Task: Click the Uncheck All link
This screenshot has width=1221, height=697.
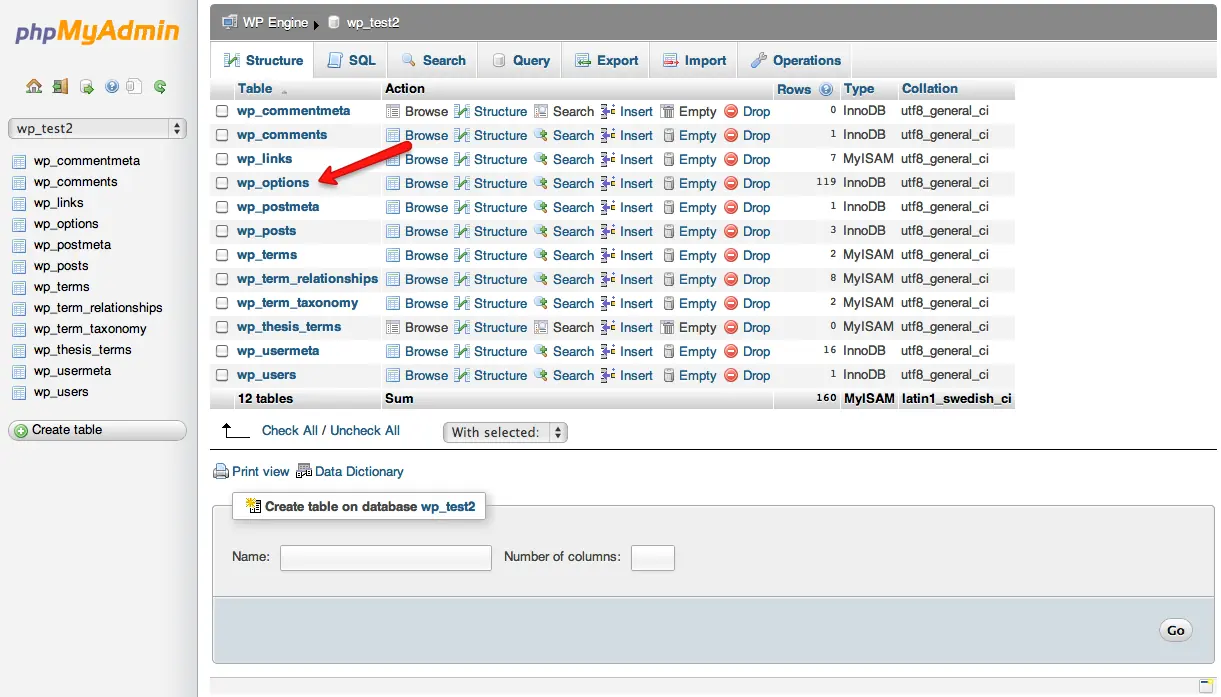Action: coord(365,430)
